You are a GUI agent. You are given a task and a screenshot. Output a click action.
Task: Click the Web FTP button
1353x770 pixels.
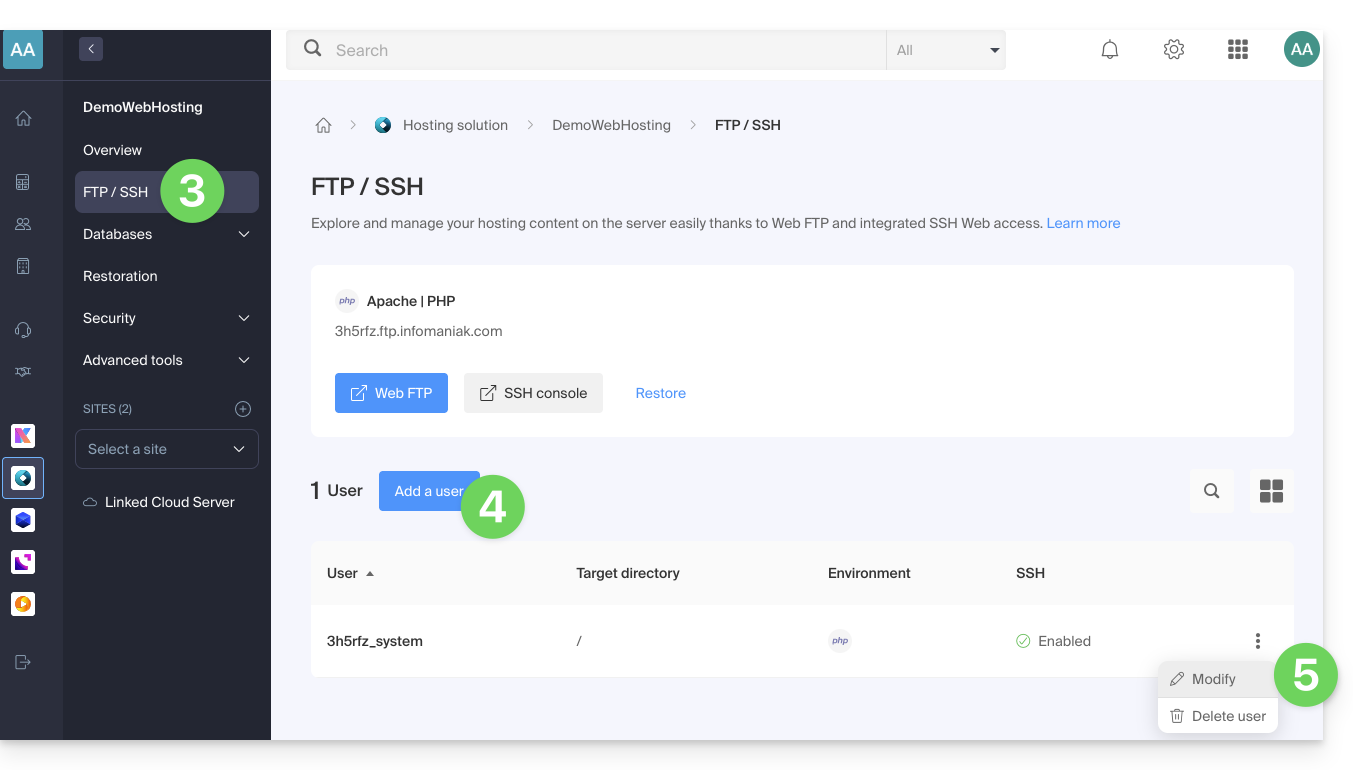[x=391, y=393]
